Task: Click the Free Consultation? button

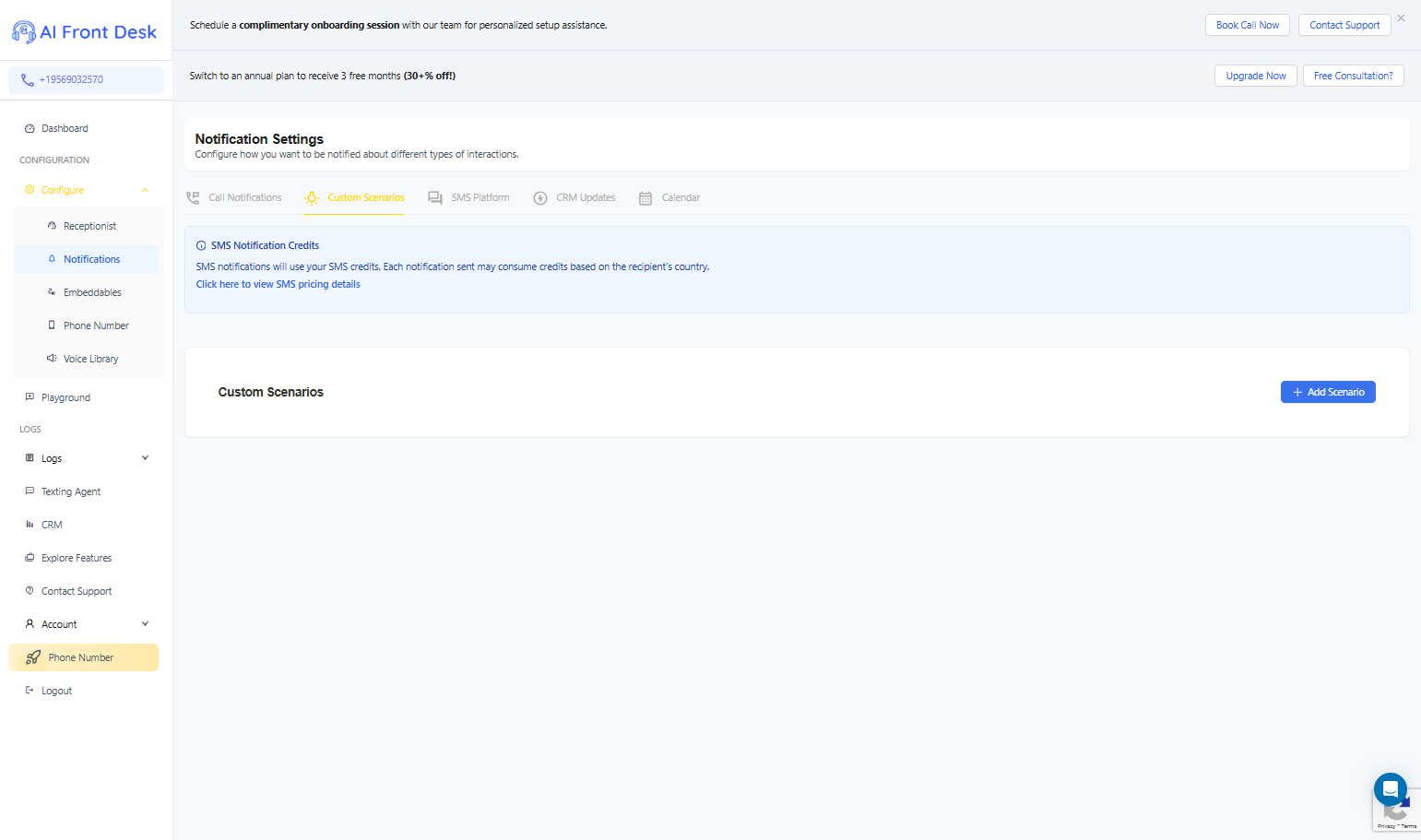Action: 1353,76
